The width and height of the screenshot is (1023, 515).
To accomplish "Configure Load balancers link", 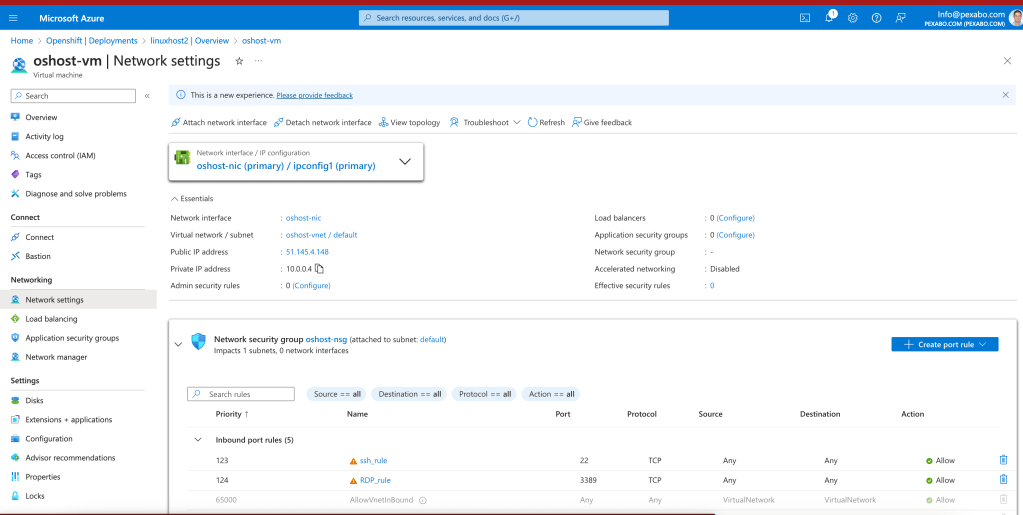I will pyautogui.click(x=735, y=218).
